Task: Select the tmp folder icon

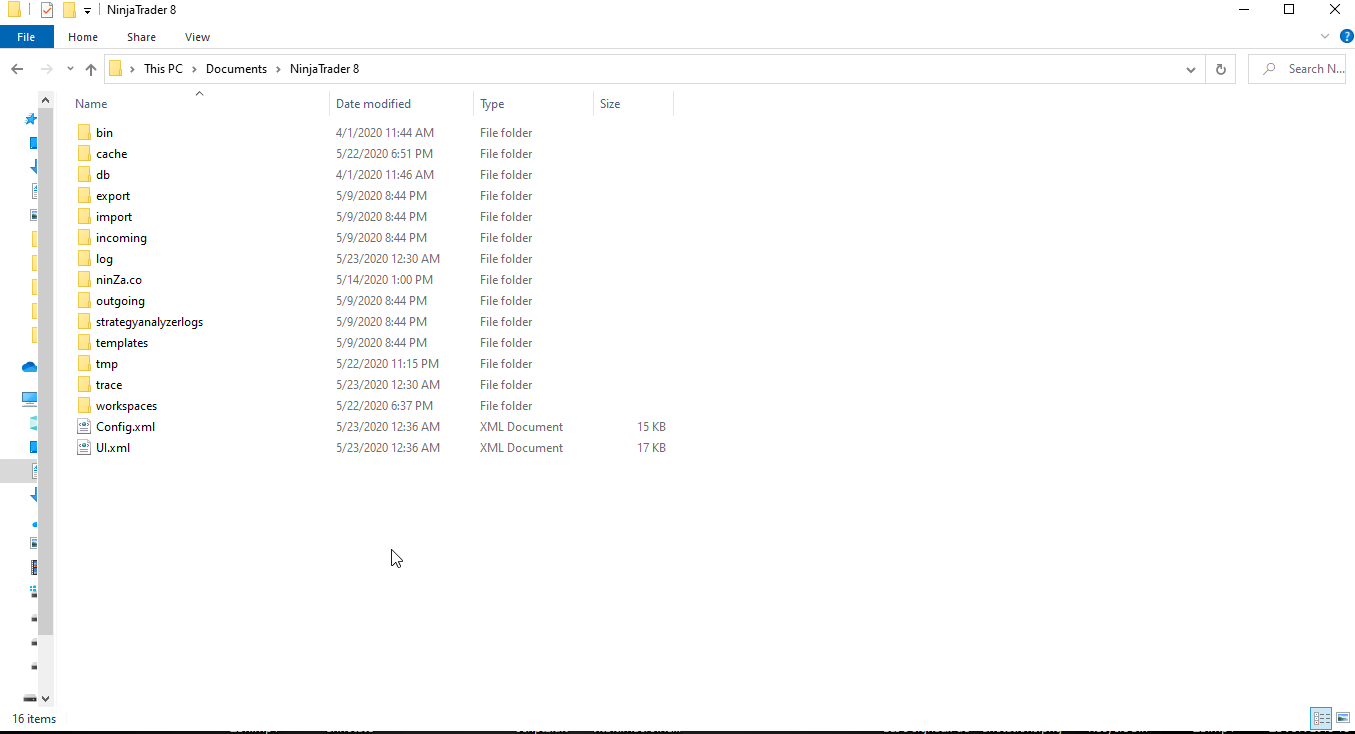Action: (x=84, y=364)
